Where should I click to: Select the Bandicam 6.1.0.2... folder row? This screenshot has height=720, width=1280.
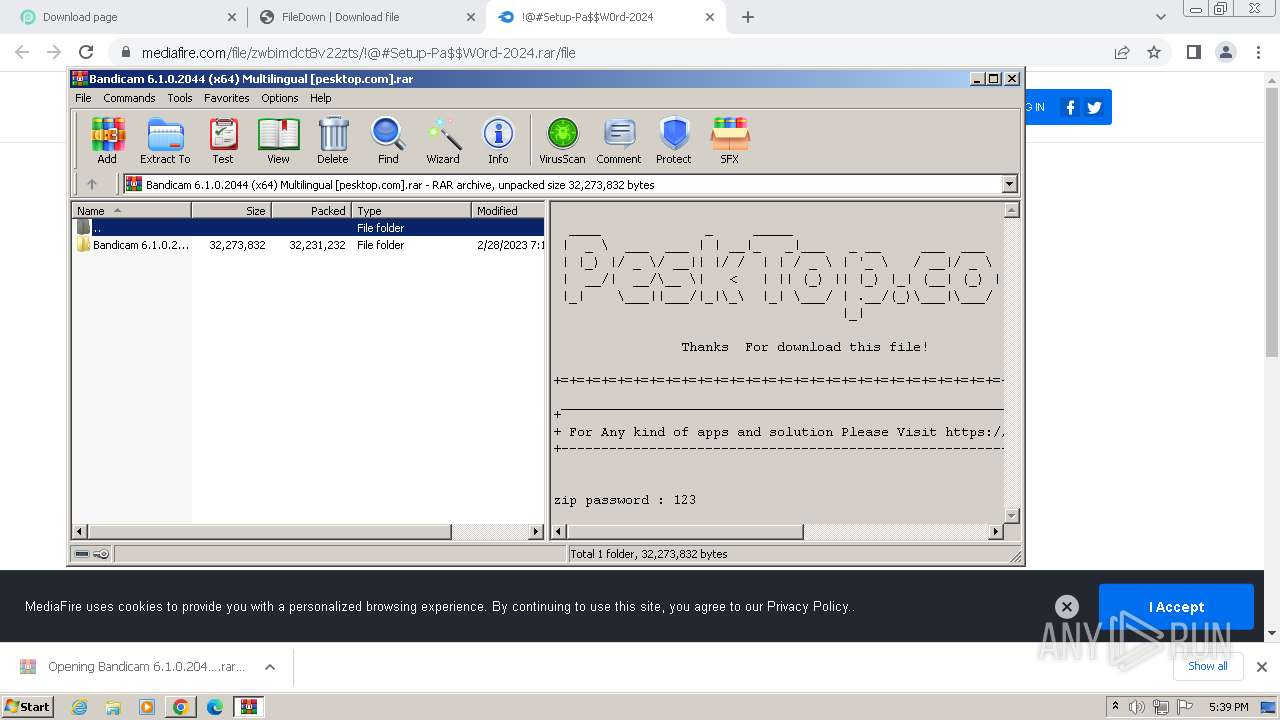coord(309,245)
